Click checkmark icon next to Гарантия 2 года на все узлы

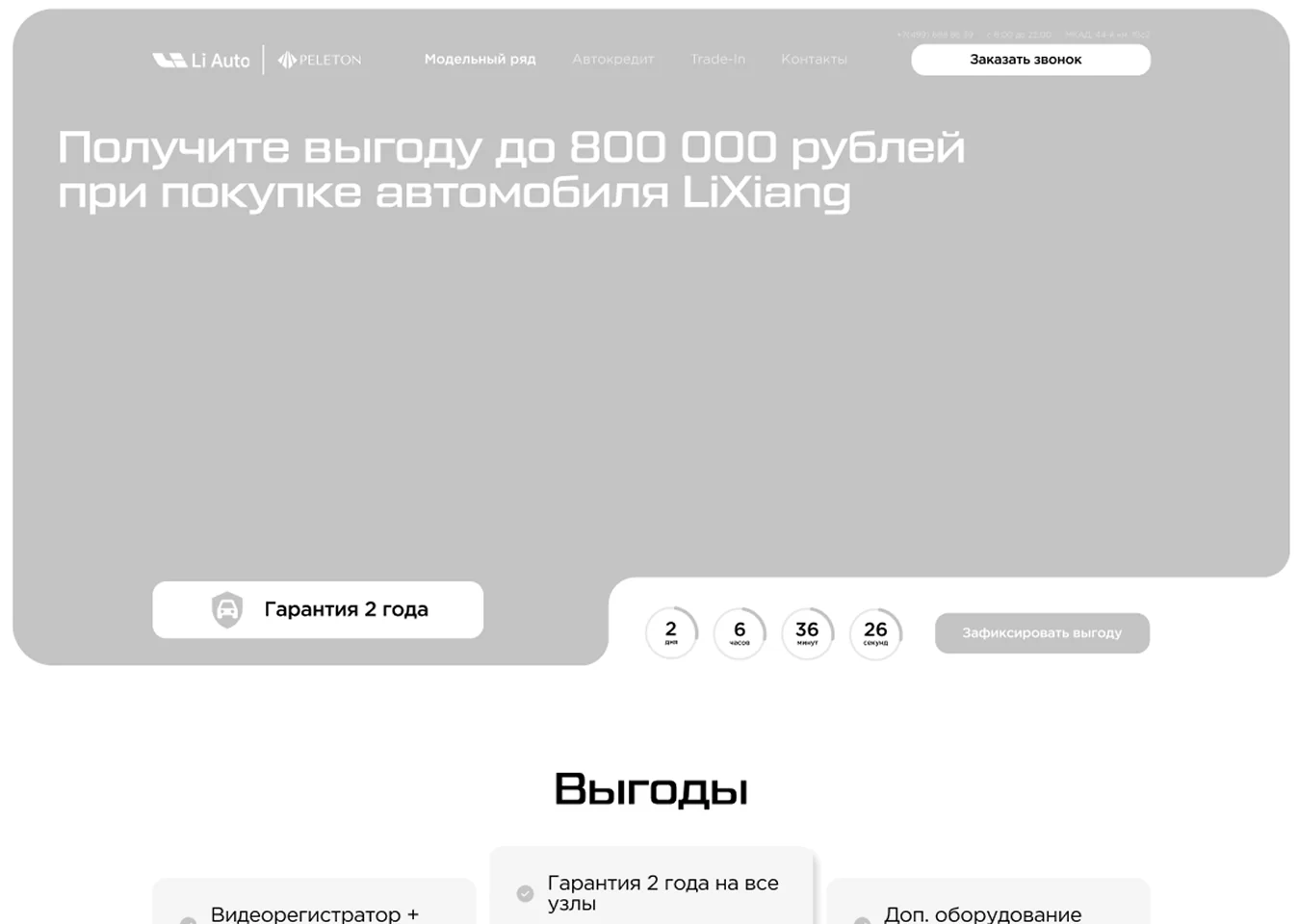(x=525, y=893)
